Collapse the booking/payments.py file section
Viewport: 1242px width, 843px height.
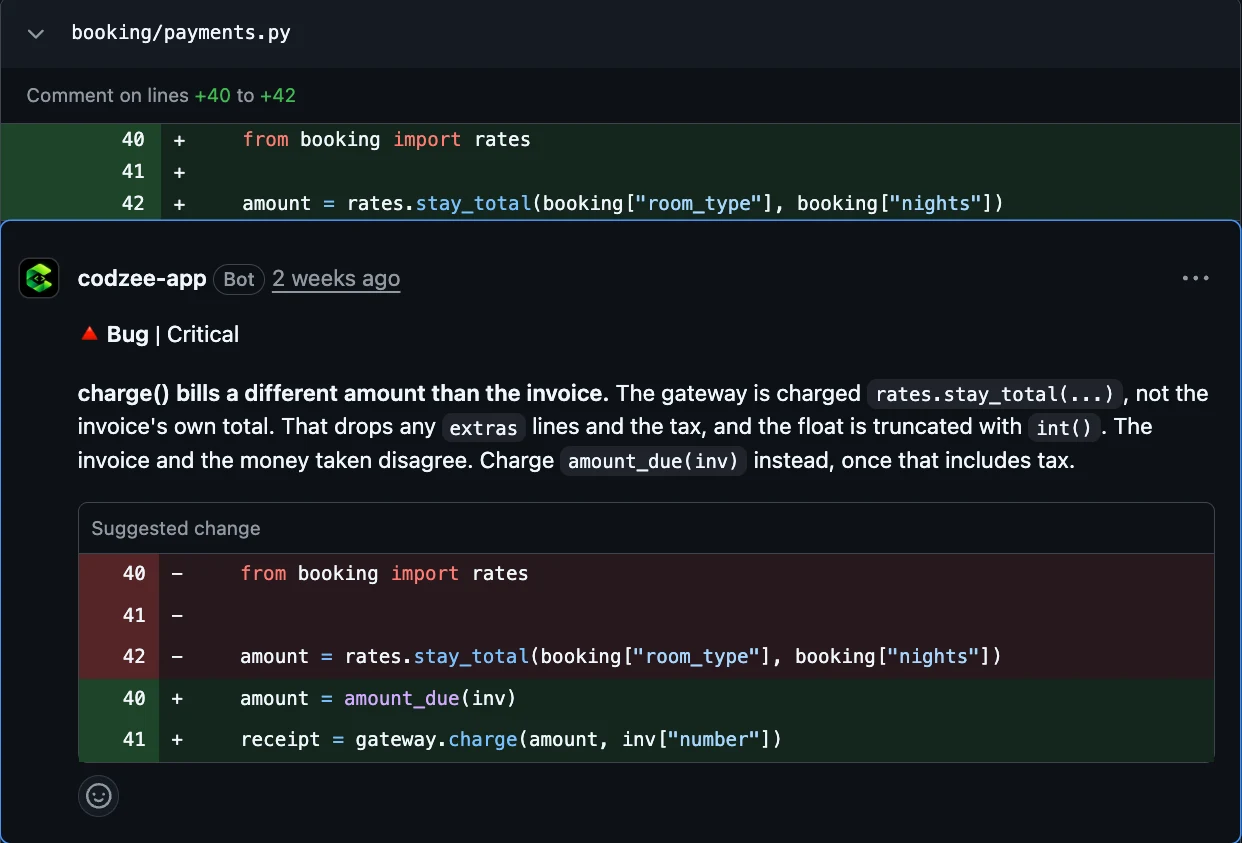click(x=36, y=34)
